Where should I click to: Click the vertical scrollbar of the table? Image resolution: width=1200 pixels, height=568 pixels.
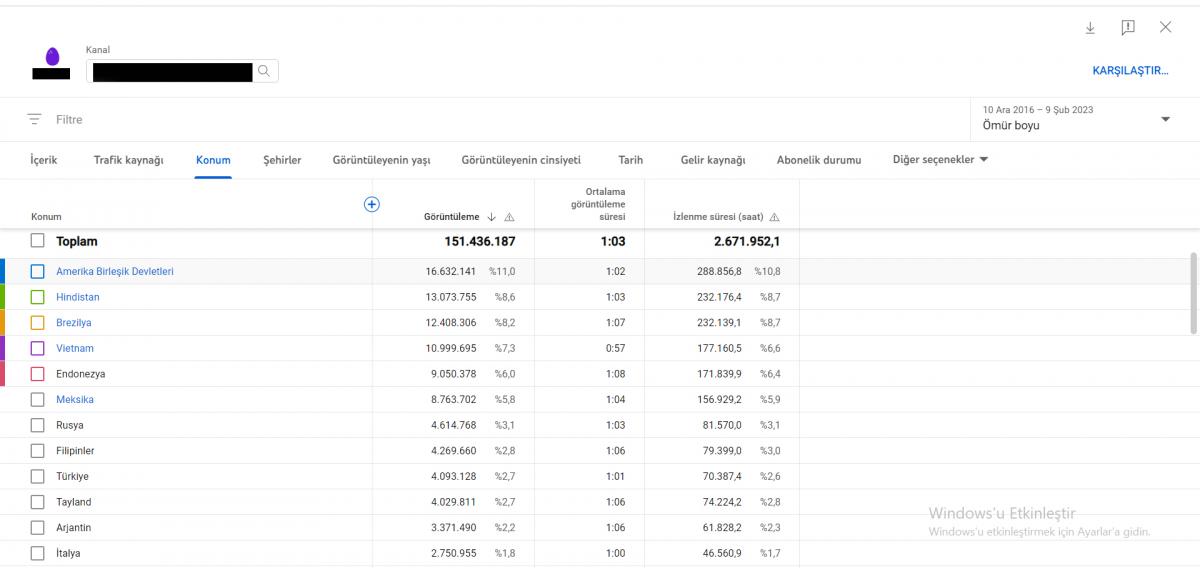[x=1193, y=293]
